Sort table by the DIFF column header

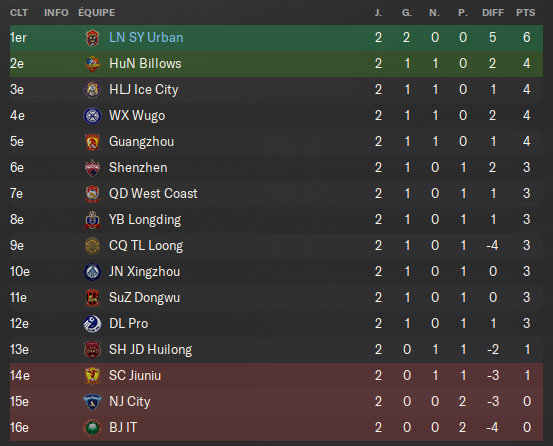(x=493, y=13)
